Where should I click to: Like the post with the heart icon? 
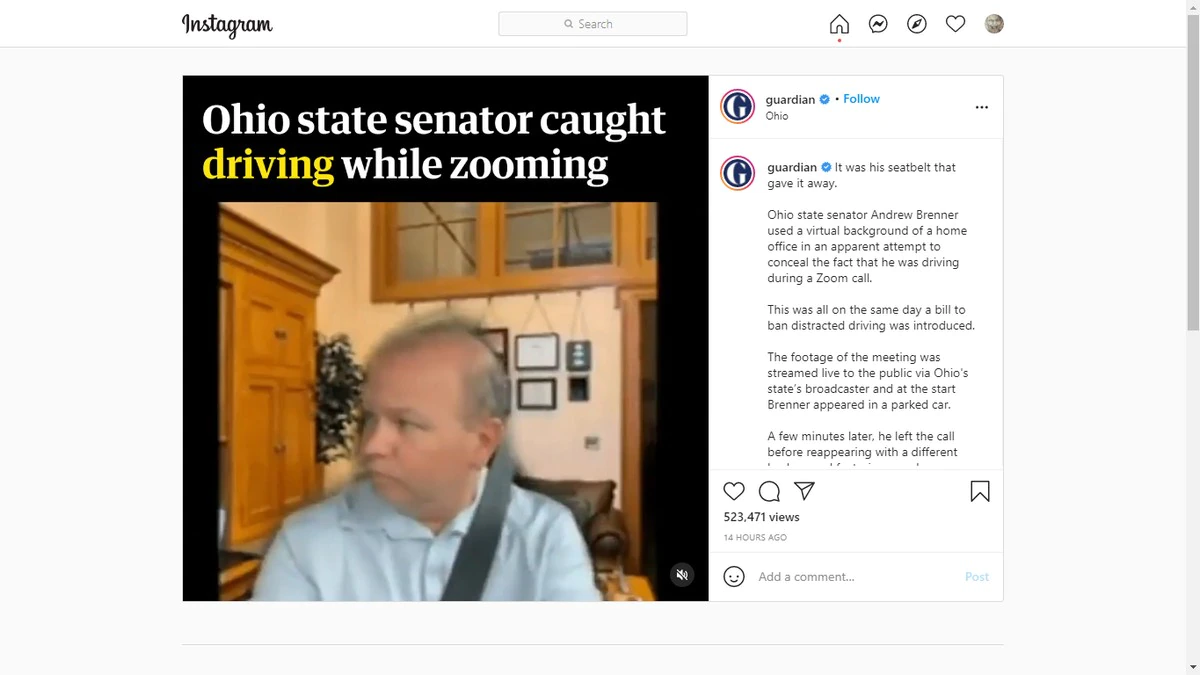734,491
